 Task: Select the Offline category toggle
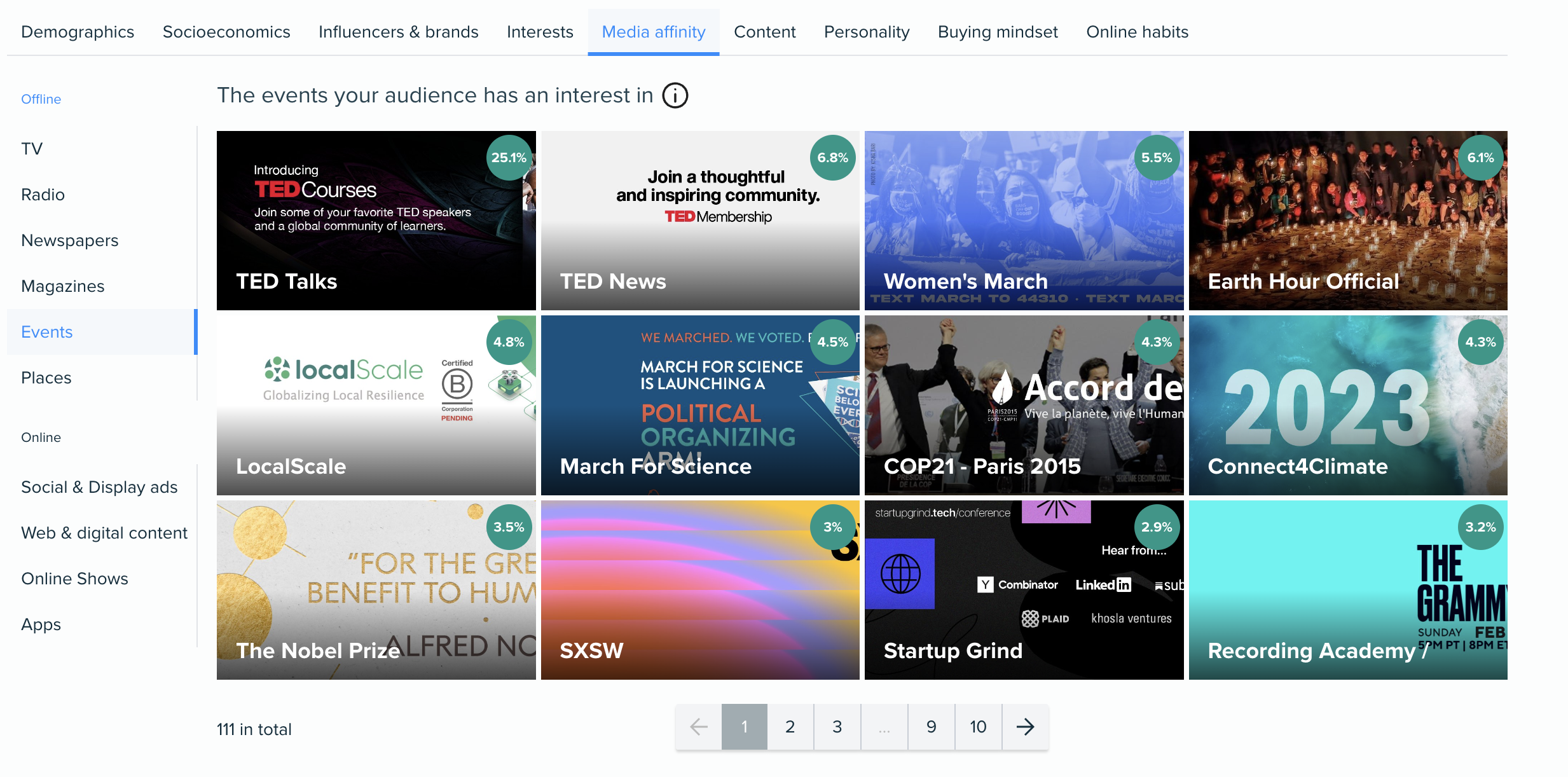(41, 98)
